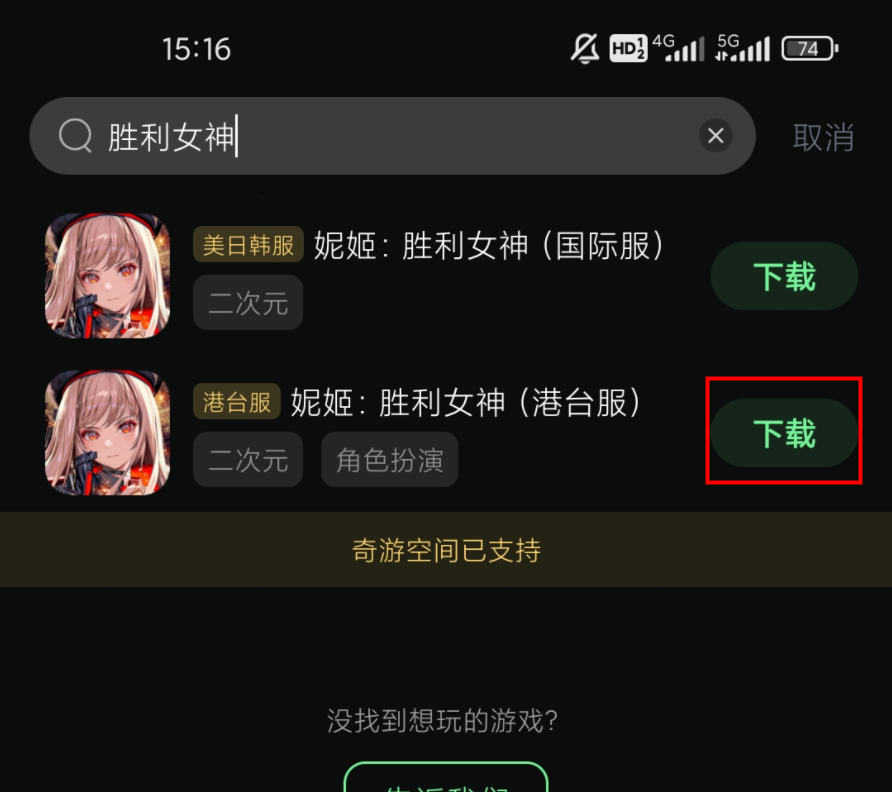This screenshot has height=792, width=892.
Task: Open 国际服 game icon thumbnail
Action: point(108,276)
